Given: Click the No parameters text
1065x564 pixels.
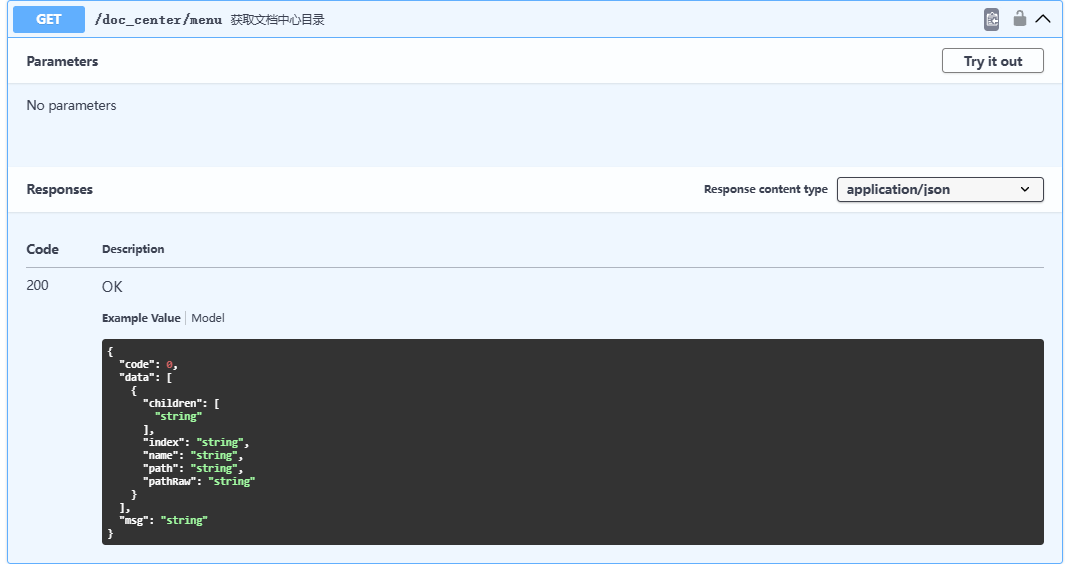Looking at the screenshot, I should pyautogui.click(x=71, y=105).
